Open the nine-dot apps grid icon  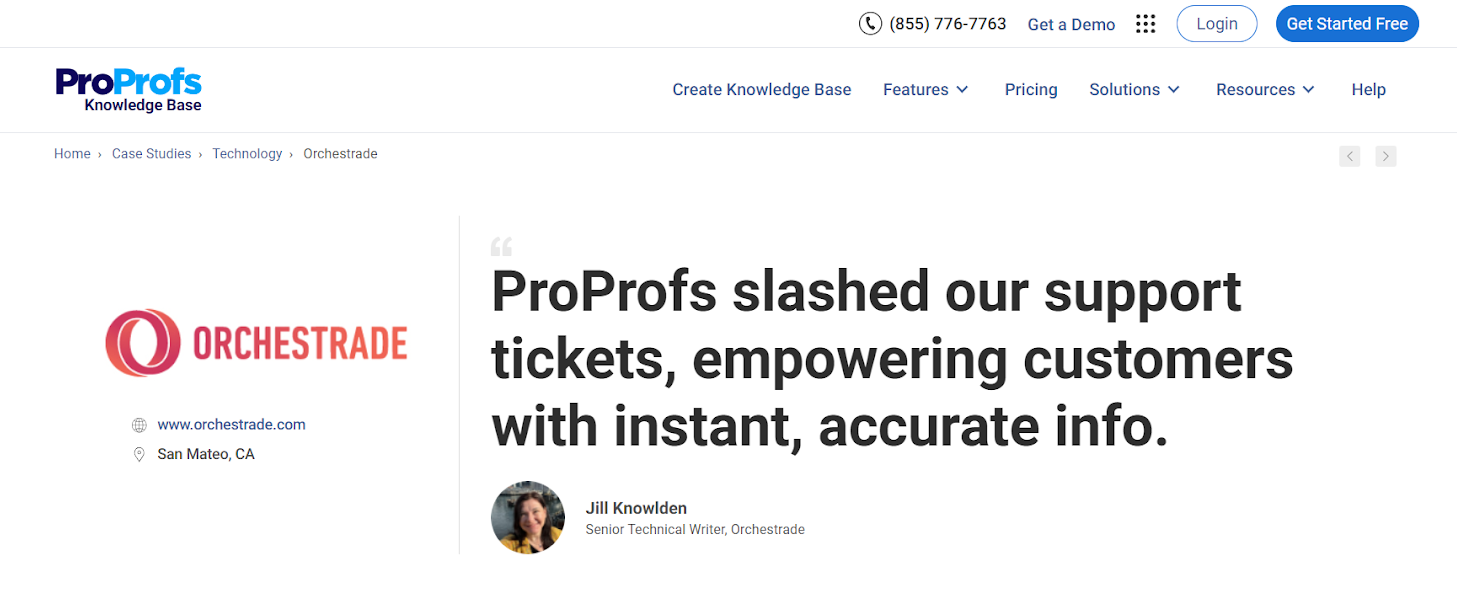pos(1146,24)
